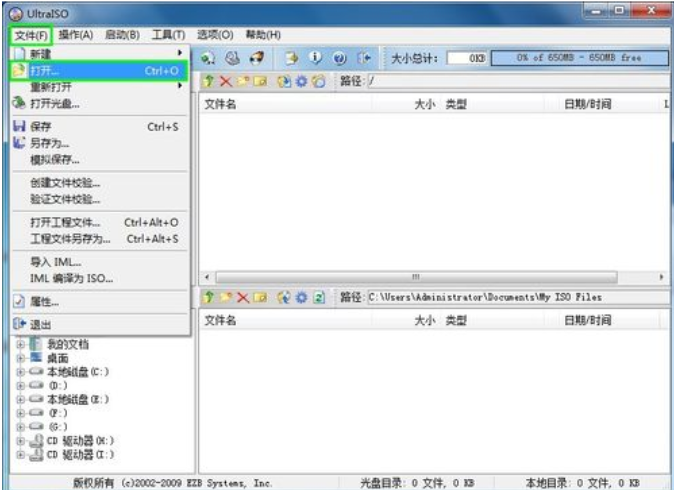Click the ISO pane horizontal scrollbar thumb
674x490 pixels.
(x=416, y=277)
